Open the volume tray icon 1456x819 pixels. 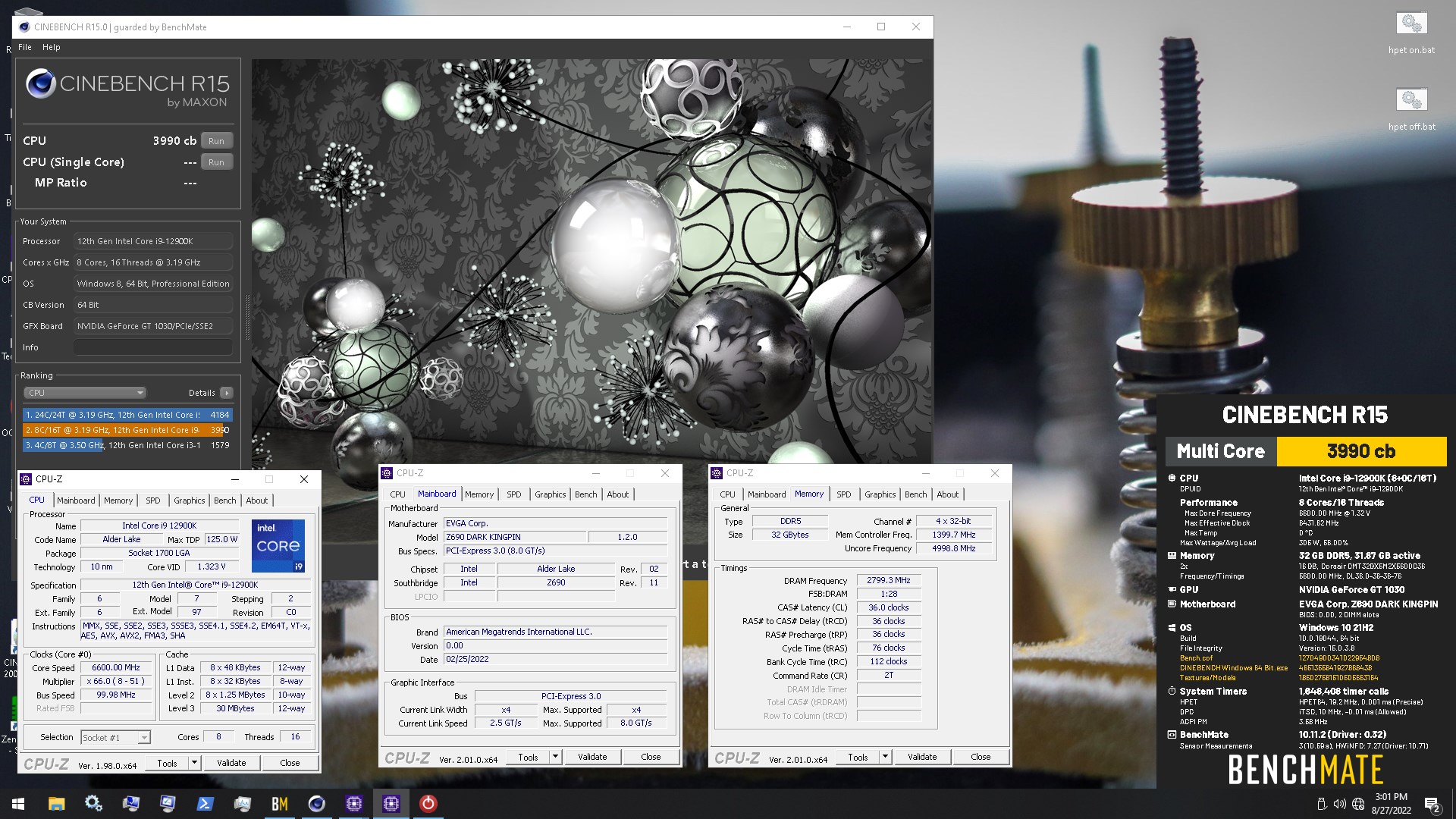[1339, 804]
